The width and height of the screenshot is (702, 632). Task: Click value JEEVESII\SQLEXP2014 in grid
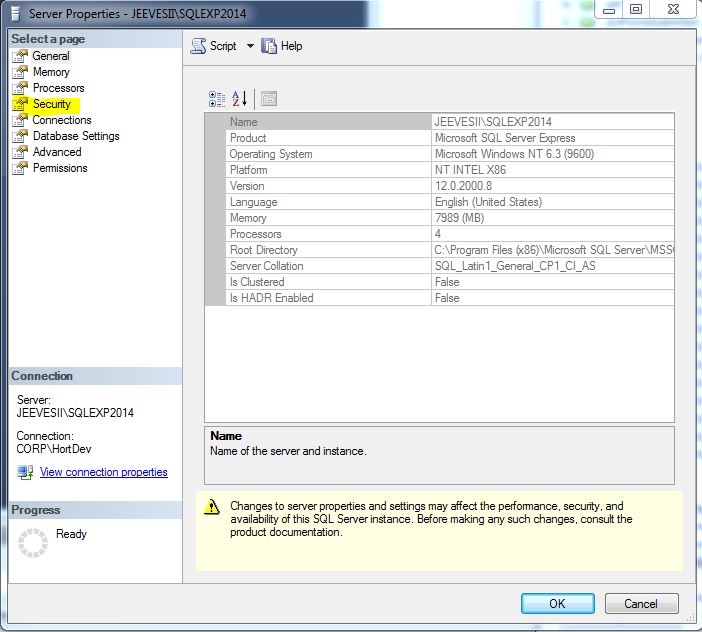(493, 122)
